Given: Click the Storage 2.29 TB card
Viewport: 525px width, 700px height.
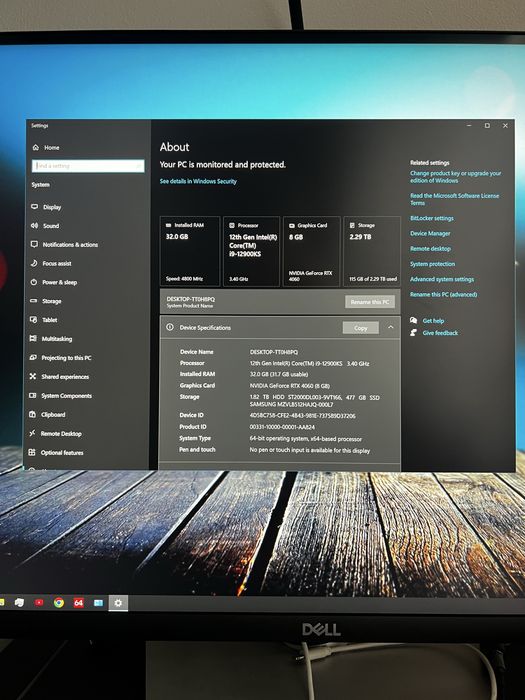Looking at the screenshot, I should point(372,251).
